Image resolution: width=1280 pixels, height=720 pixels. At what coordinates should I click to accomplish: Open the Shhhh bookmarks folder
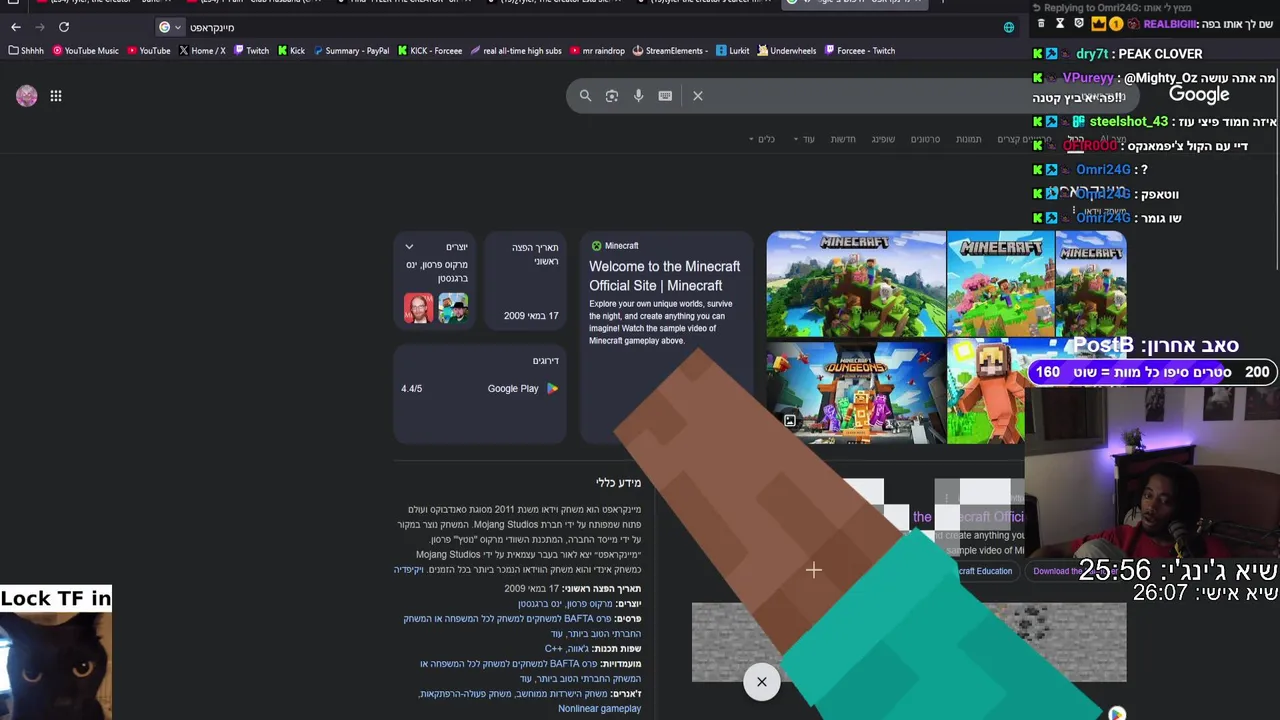tap(26, 51)
